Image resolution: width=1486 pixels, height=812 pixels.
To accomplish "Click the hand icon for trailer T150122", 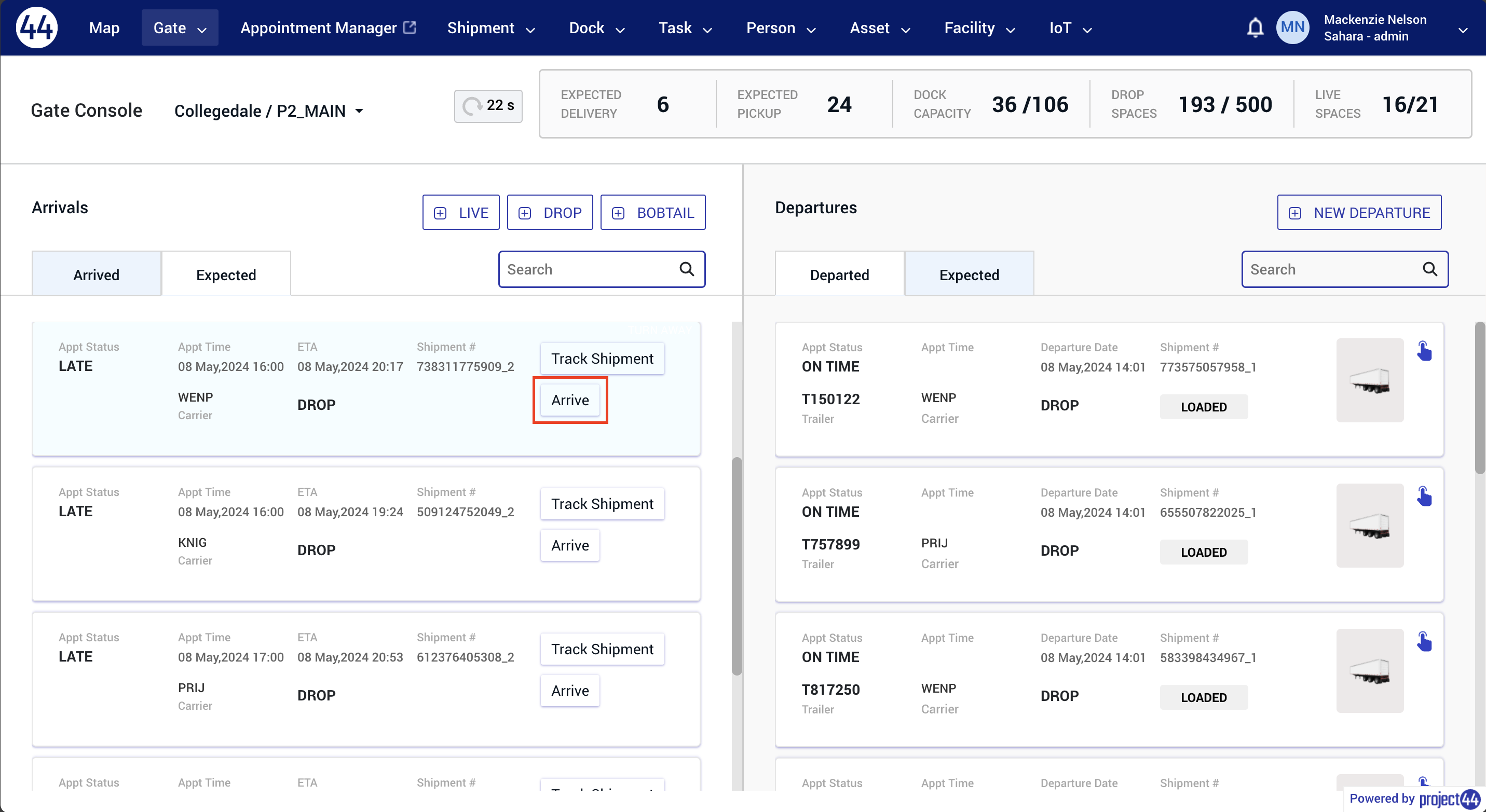I will [x=1424, y=351].
